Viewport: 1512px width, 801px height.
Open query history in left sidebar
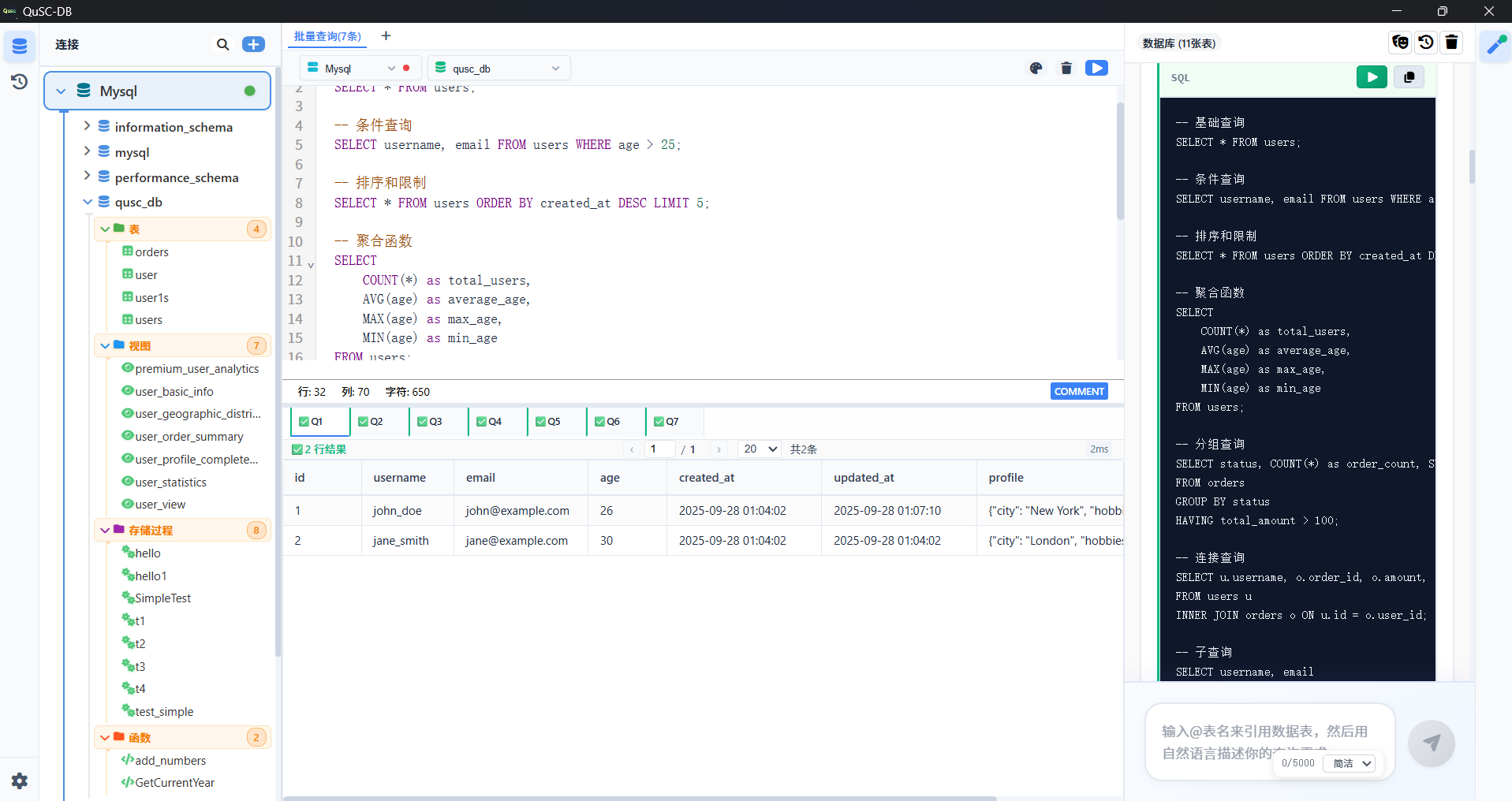pyautogui.click(x=19, y=81)
